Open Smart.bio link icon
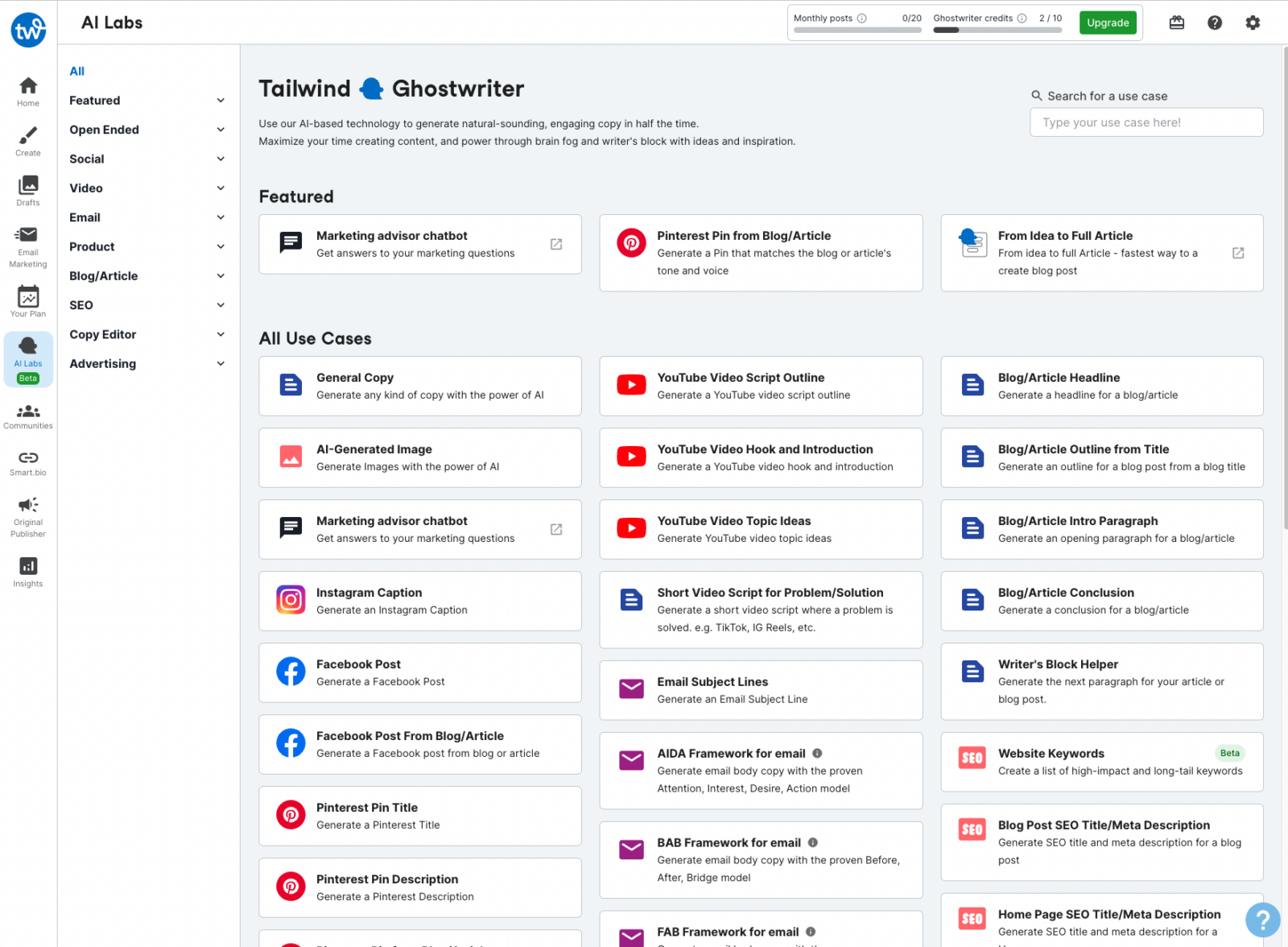 (x=28, y=463)
